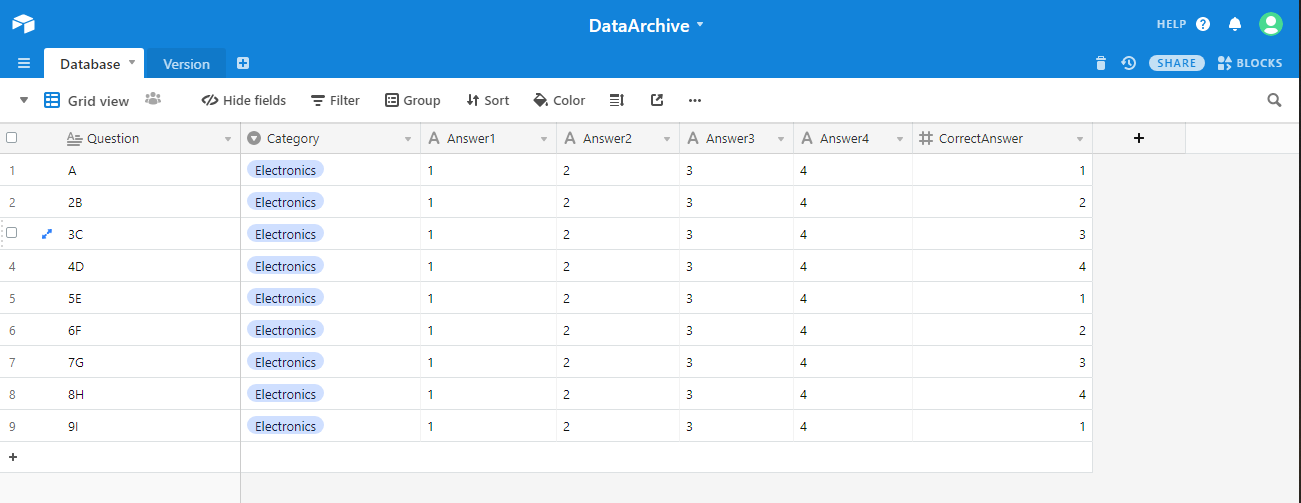The image size is (1301, 503).
Task: Open the Category column dropdown arrow
Action: (407, 139)
